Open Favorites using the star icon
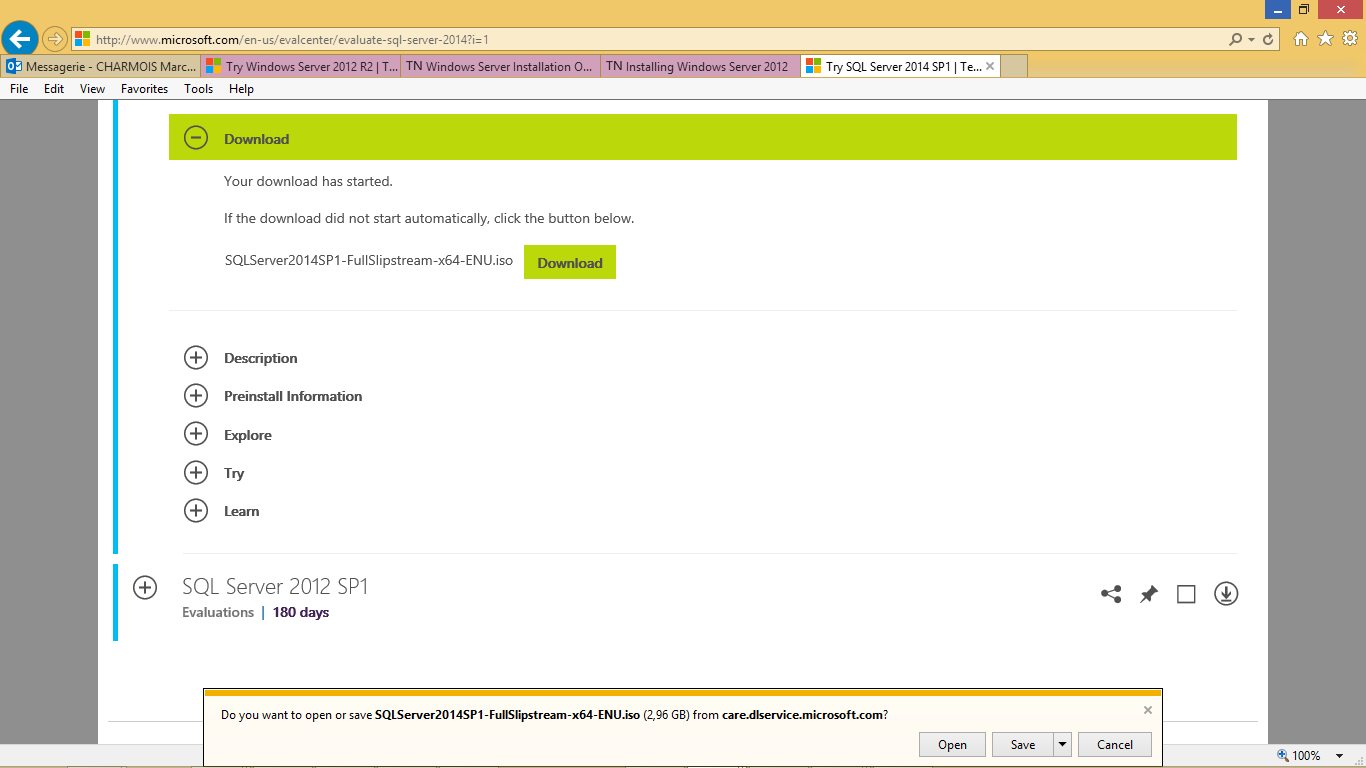 pyautogui.click(x=1325, y=39)
